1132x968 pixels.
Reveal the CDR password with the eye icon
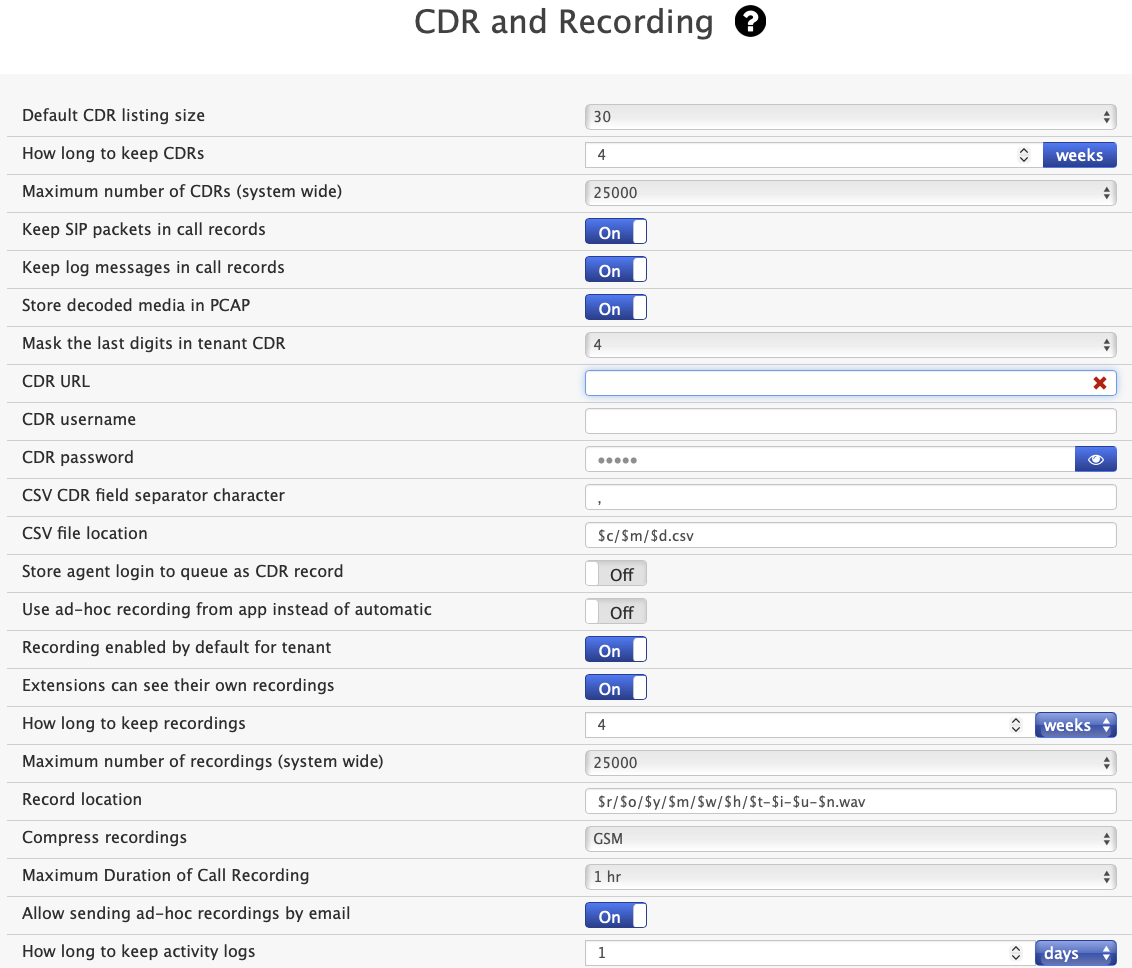1095,458
